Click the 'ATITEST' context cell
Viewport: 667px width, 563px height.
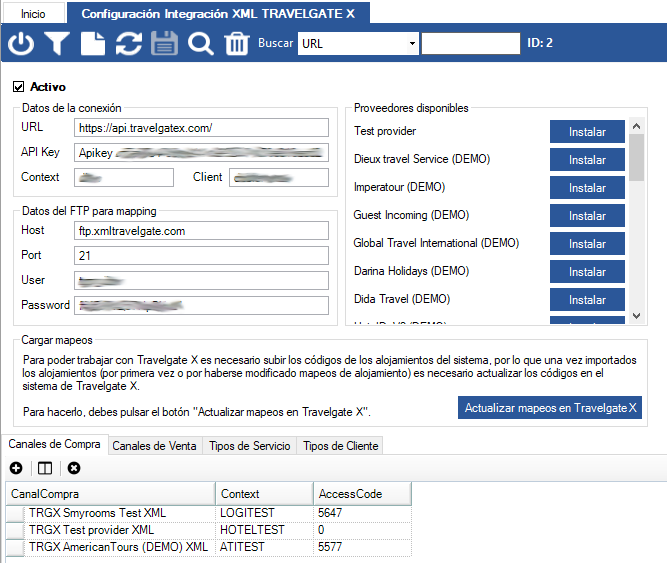pos(265,547)
